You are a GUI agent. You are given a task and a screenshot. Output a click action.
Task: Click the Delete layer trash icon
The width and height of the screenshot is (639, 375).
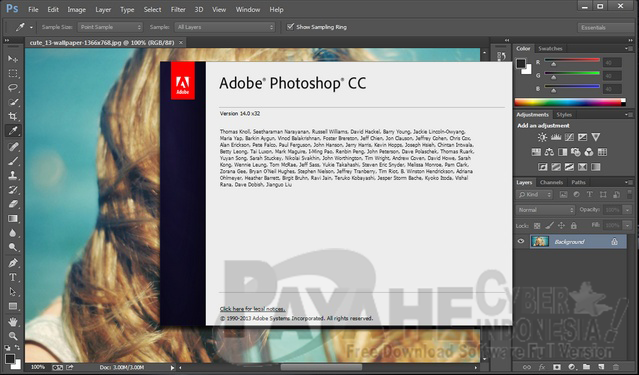(x=616, y=367)
